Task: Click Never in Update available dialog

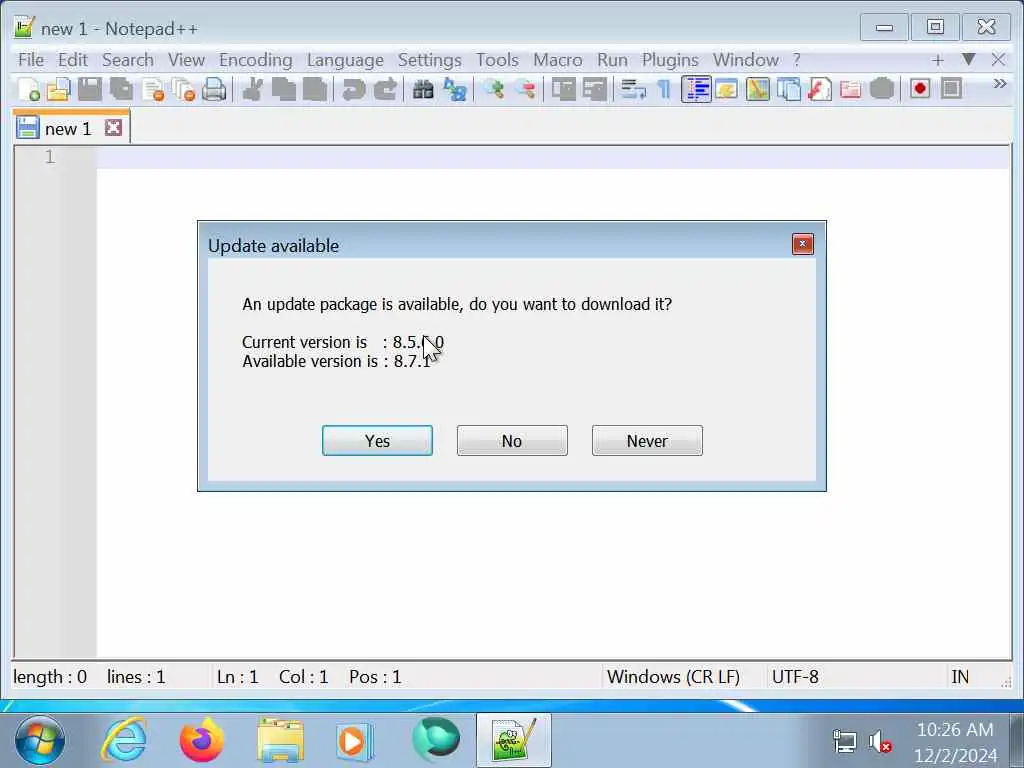Action: point(647,441)
